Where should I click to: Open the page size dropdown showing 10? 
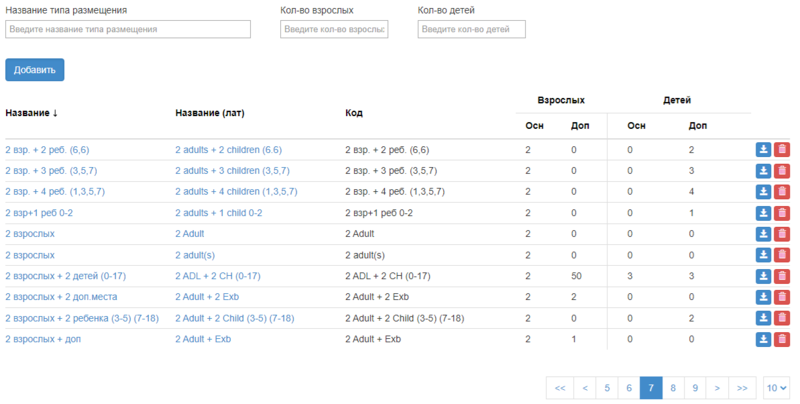pyautogui.click(x=776, y=387)
